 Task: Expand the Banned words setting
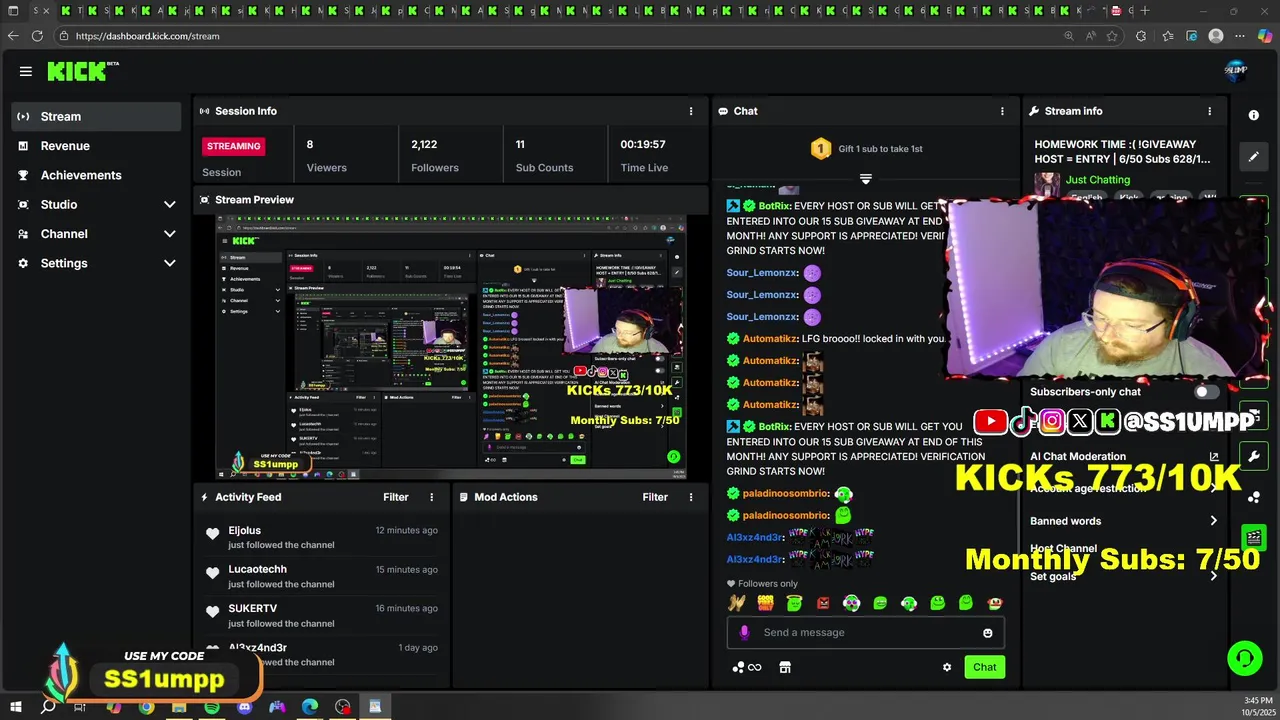(1124, 521)
